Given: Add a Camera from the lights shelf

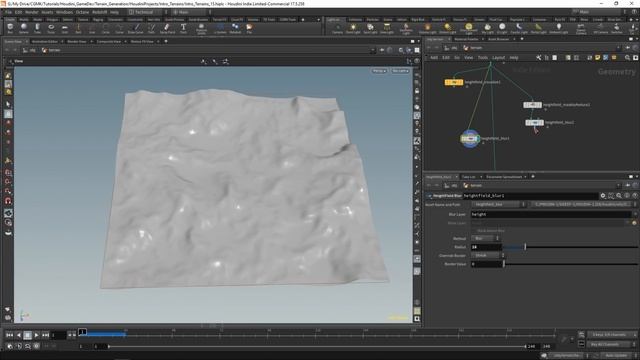Looking at the screenshot, I should click(337, 28).
